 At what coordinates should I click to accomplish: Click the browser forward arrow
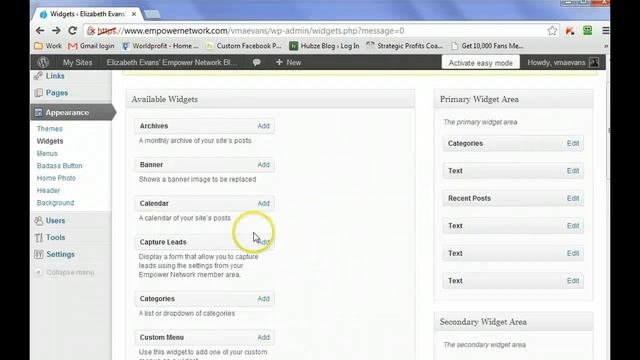pyautogui.click(x=56, y=31)
